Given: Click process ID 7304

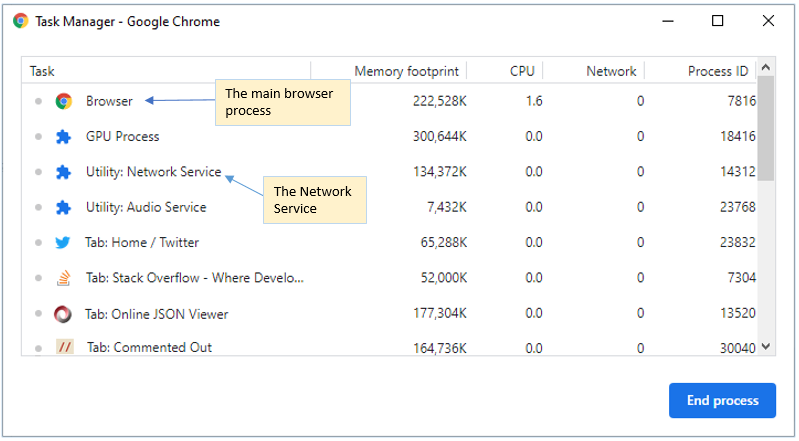Looking at the screenshot, I should [x=741, y=277].
